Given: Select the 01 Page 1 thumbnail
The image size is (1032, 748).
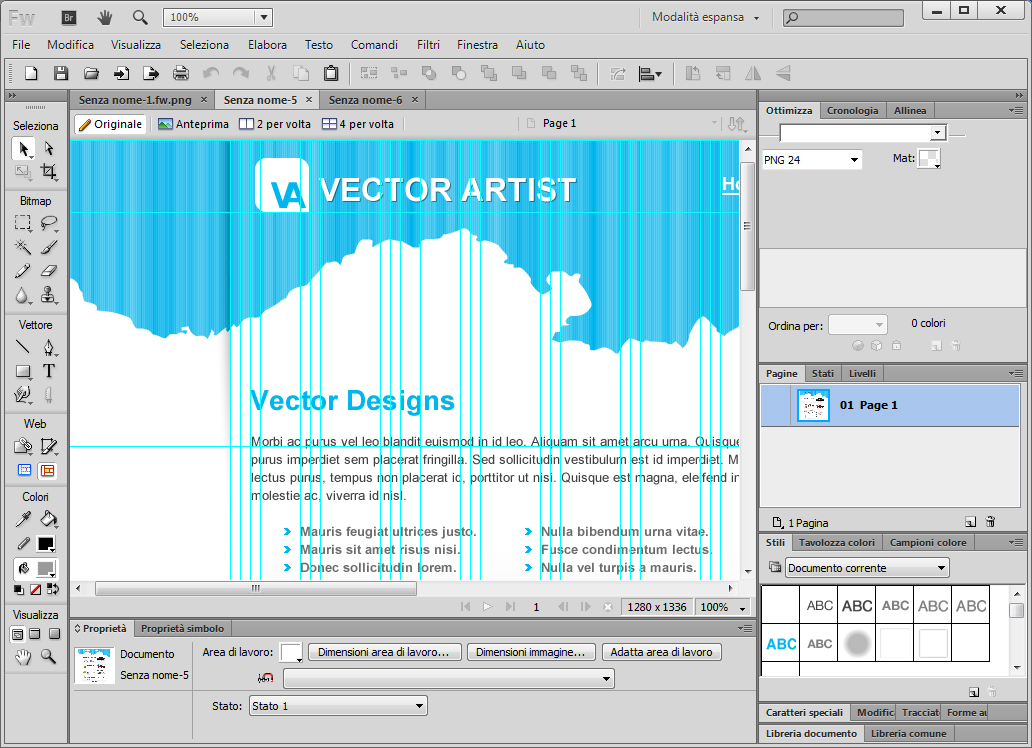Looking at the screenshot, I should tap(813, 405).
